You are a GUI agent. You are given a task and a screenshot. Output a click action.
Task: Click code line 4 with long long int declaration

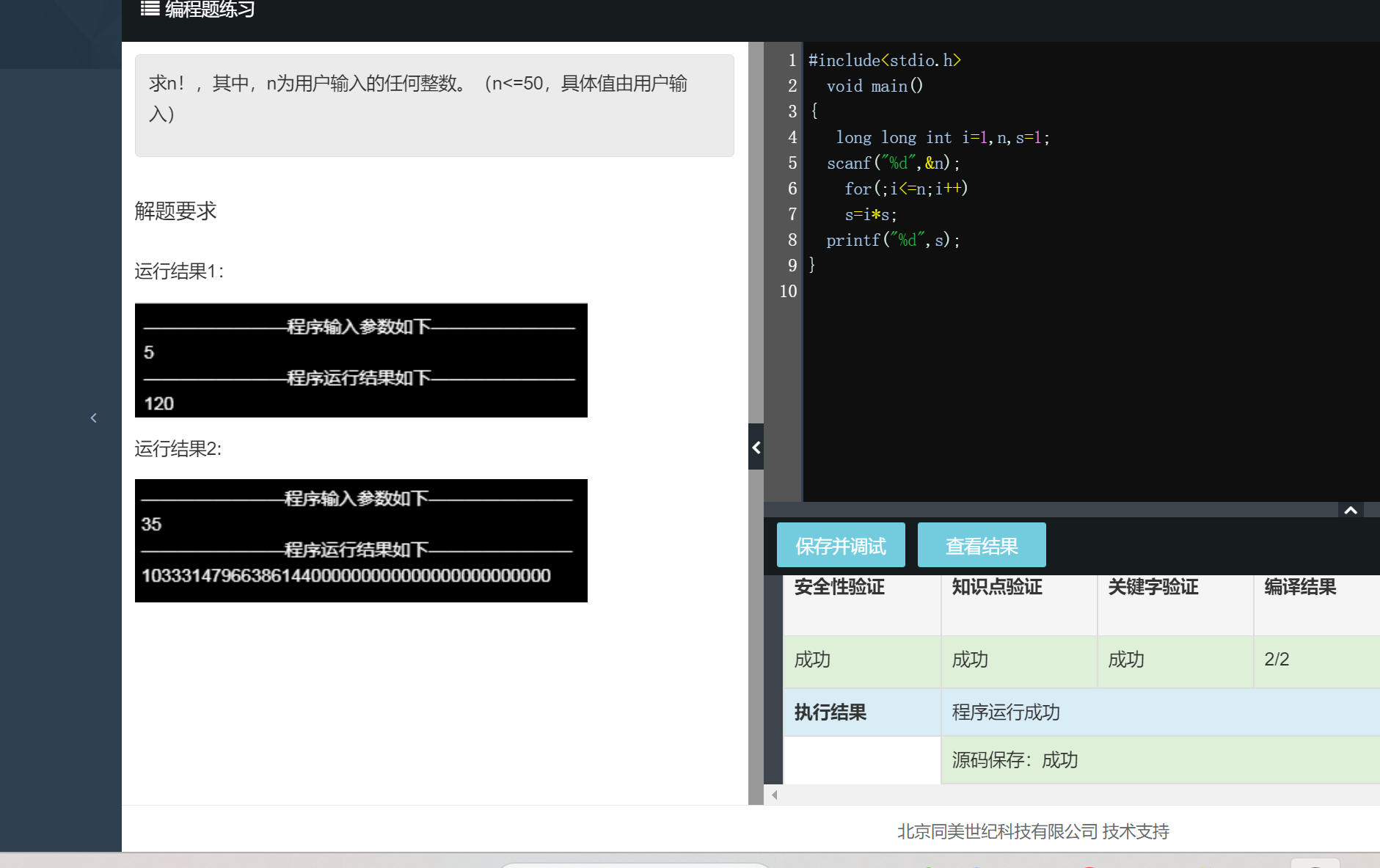pos(943,137)
